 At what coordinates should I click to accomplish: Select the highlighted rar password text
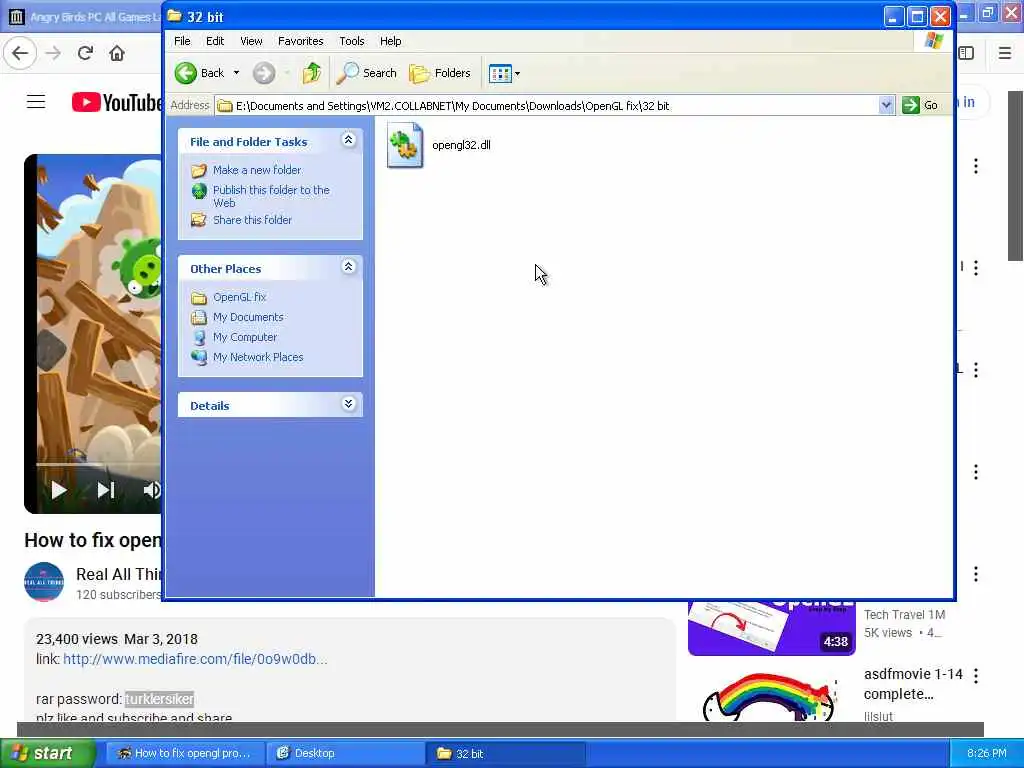coord(159,699)
